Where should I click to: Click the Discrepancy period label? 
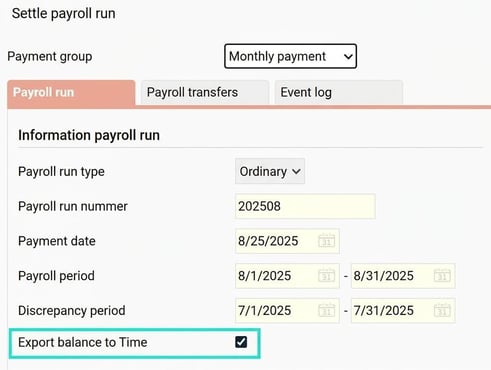click(72, 311)
